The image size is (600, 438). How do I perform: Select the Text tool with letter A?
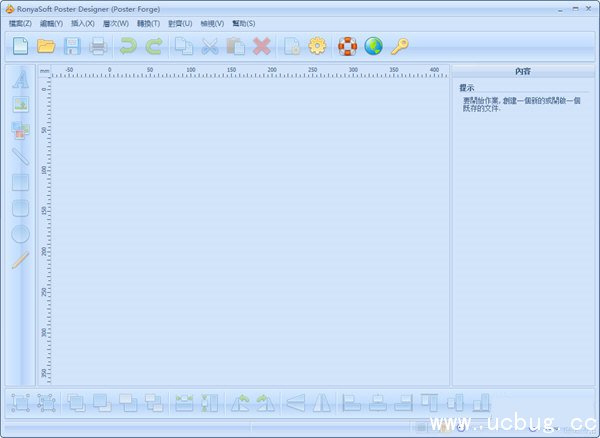(x=20, y=80)
